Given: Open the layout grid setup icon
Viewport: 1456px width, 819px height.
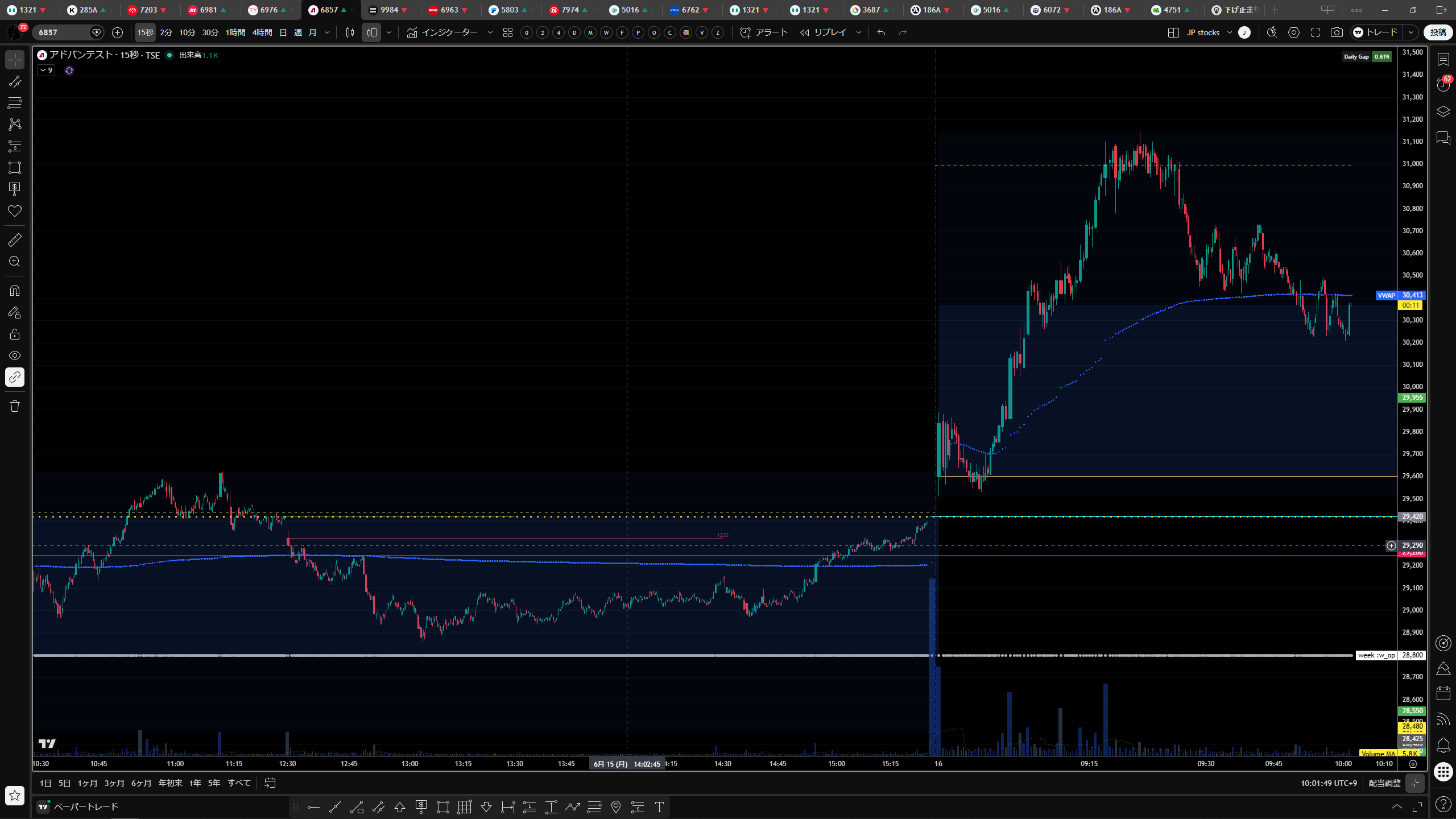Looking at the screenshot, I should 1173,32.
